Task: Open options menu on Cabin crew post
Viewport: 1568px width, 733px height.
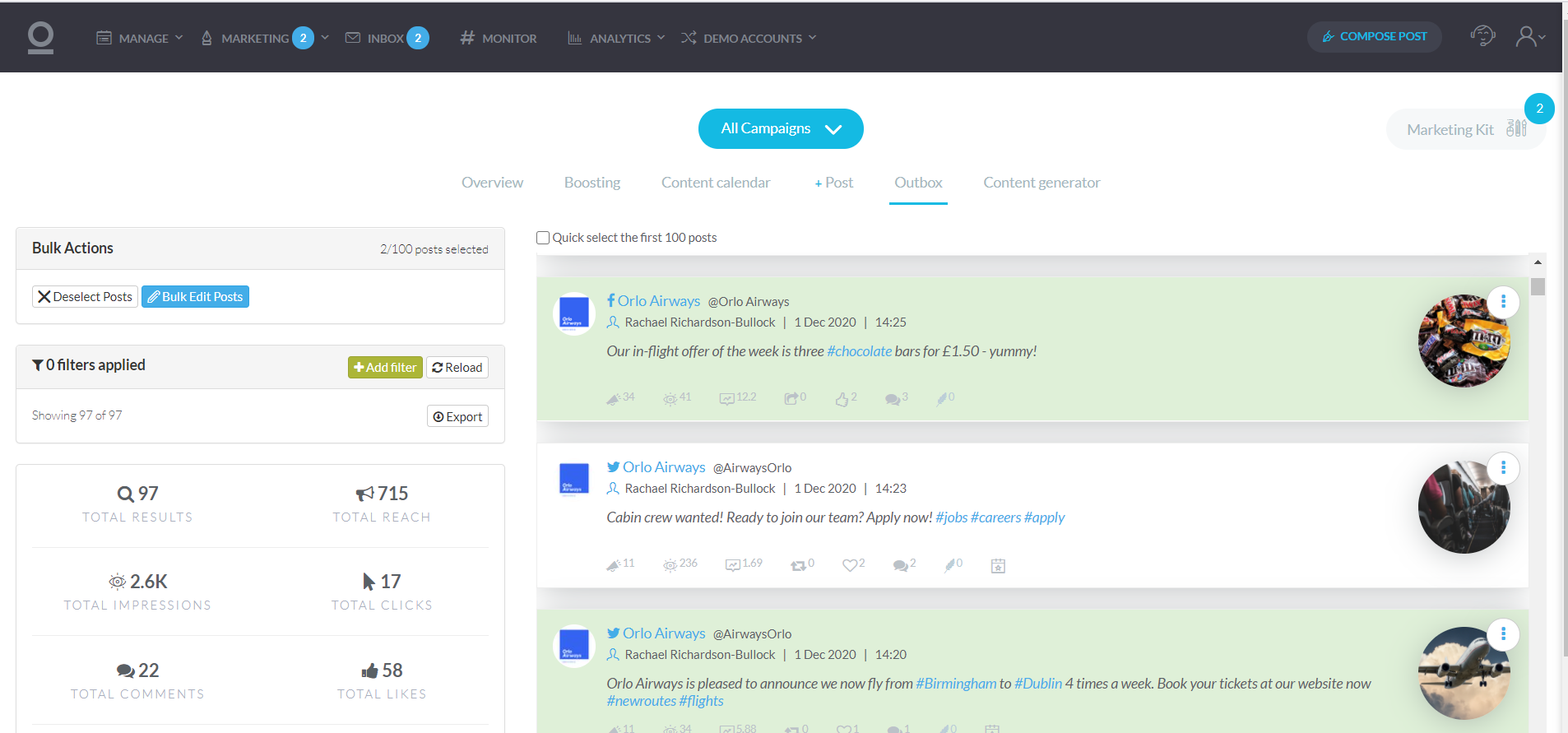Action: coord(1503,468)
